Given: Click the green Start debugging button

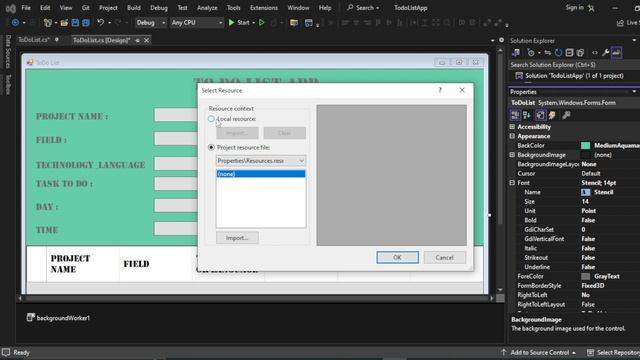Looking at the screenshot, I should 239,23.
